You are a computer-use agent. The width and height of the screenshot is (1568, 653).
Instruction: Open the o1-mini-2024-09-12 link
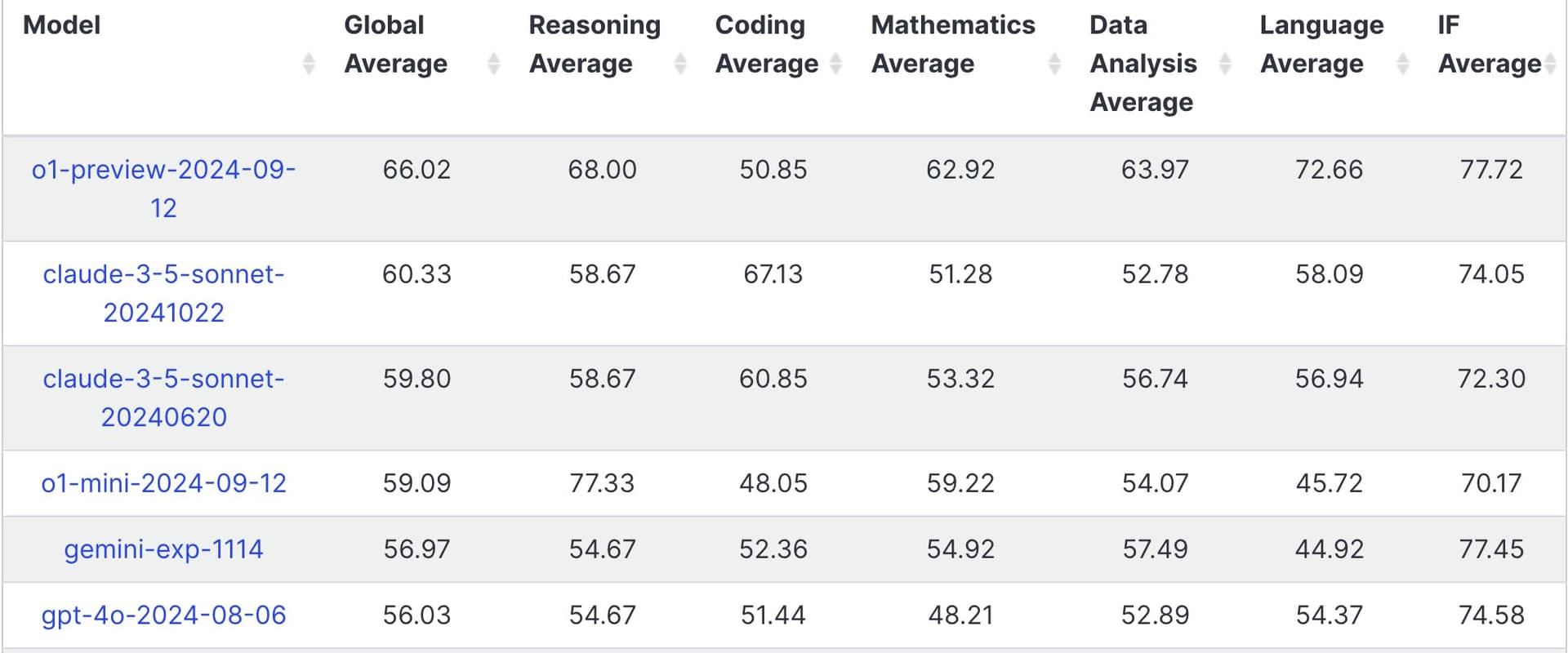click(163, 483)
